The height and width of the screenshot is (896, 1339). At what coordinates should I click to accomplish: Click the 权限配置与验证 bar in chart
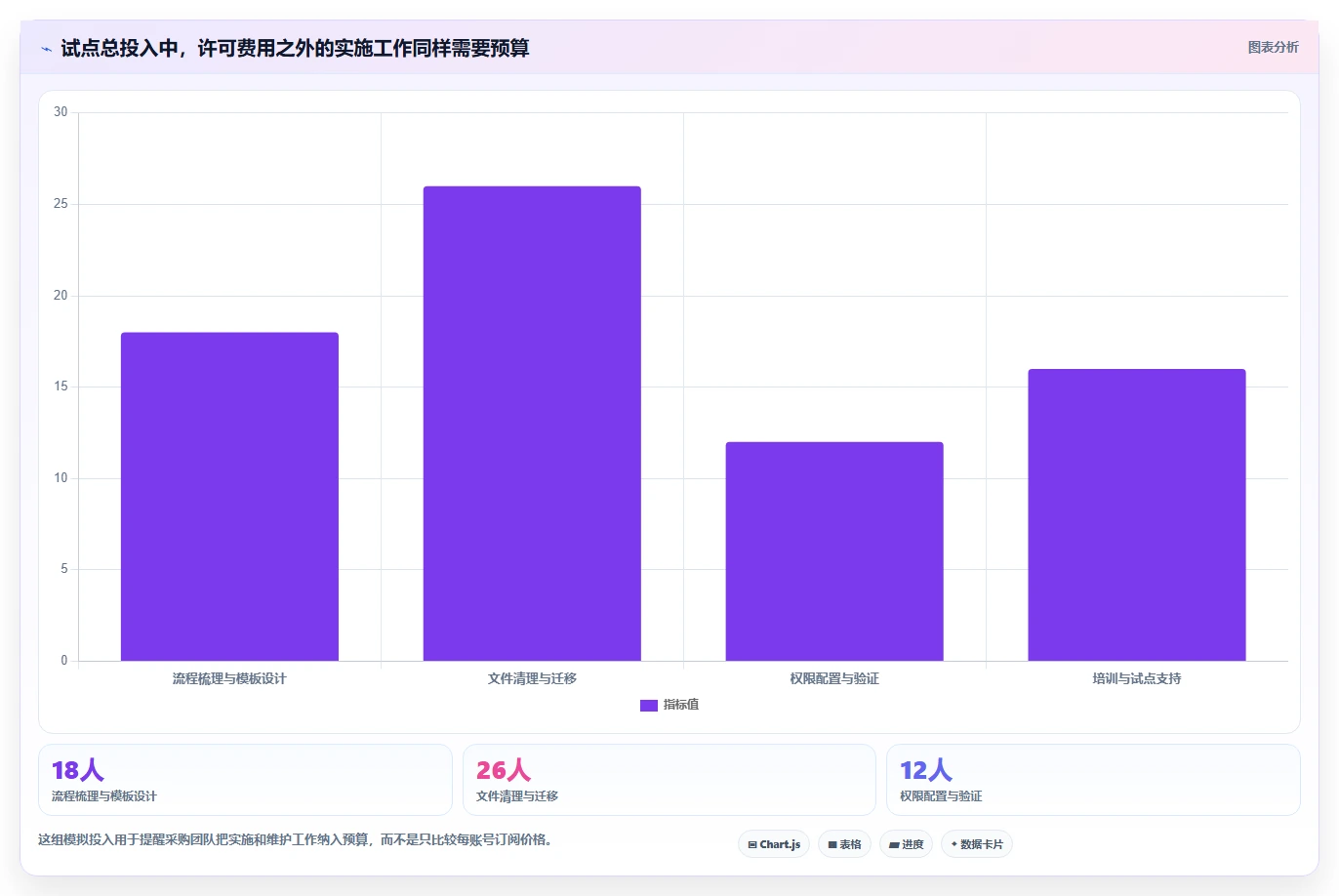834,551
